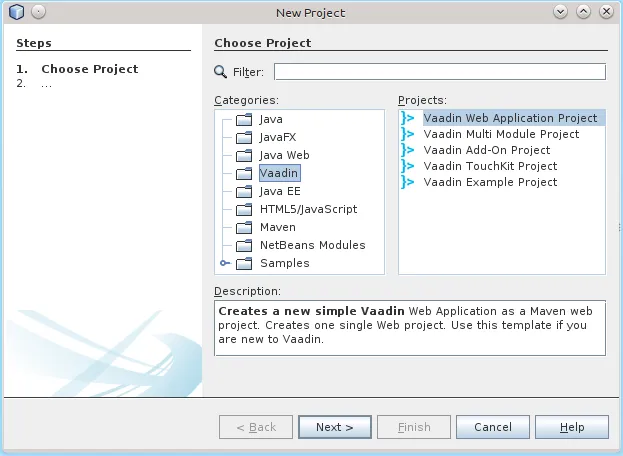The width and height of the screenshot is (623, 456).
Task: Choose Vaadin TouchKit Project
Action: (x=490, y=166)
